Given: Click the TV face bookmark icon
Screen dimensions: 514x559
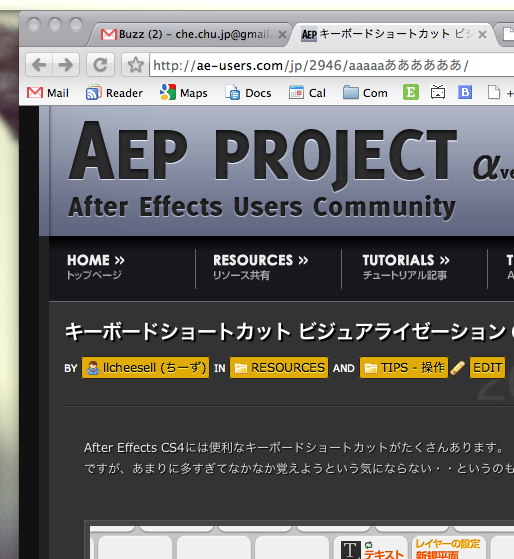Looking at the screenshot, I should (x=438, y=92).
